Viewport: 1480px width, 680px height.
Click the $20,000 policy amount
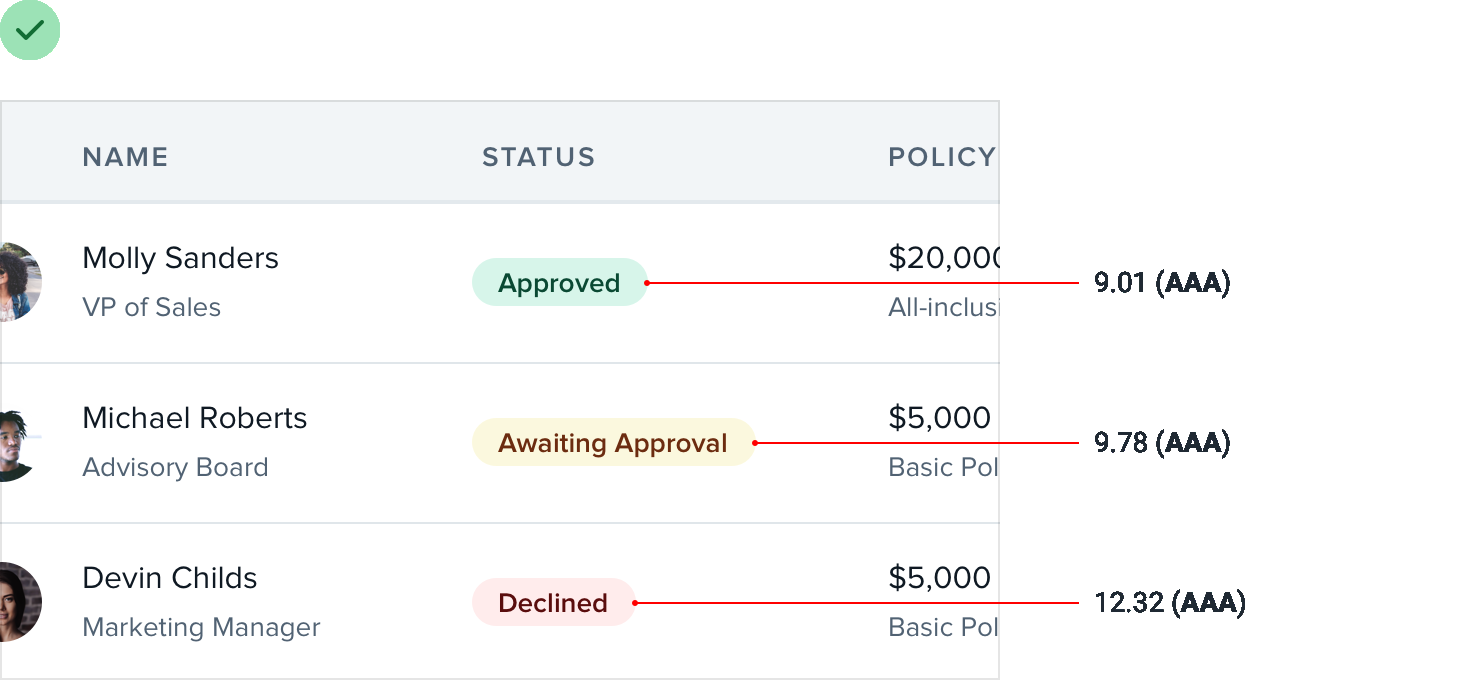point(943,258)
